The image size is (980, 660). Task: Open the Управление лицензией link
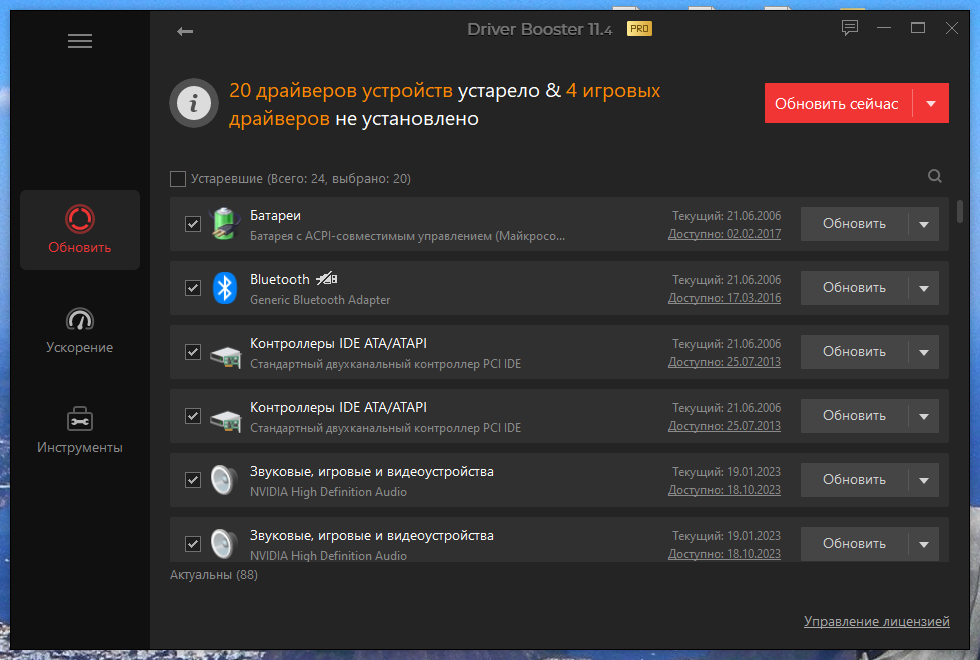coord(876,621)
